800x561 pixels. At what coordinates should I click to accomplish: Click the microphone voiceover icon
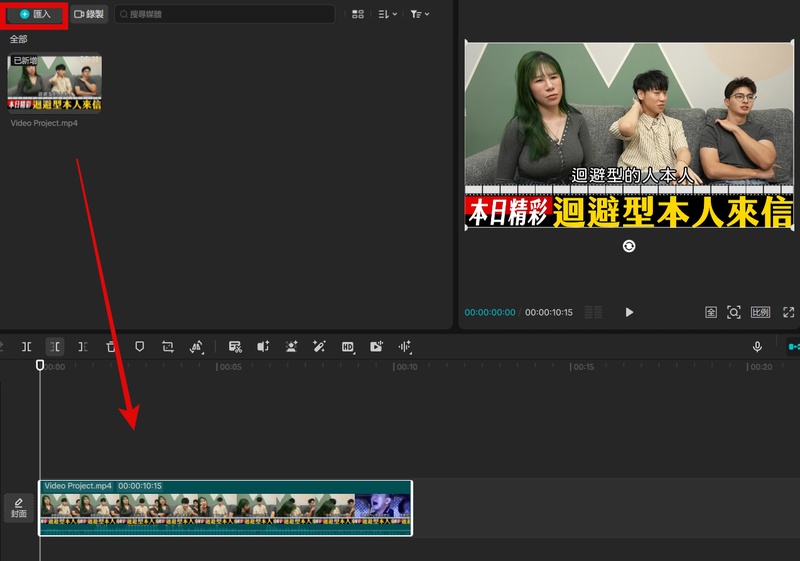(757, 347)
